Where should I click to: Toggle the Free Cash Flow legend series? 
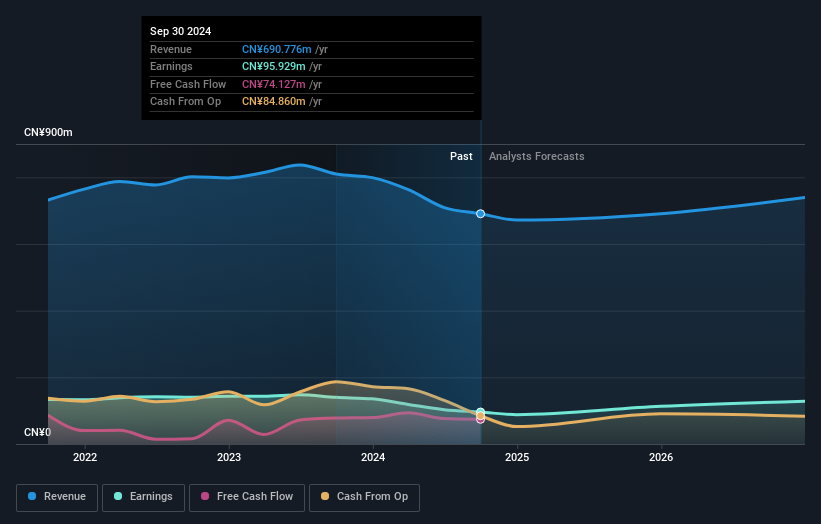coord(247,497)
